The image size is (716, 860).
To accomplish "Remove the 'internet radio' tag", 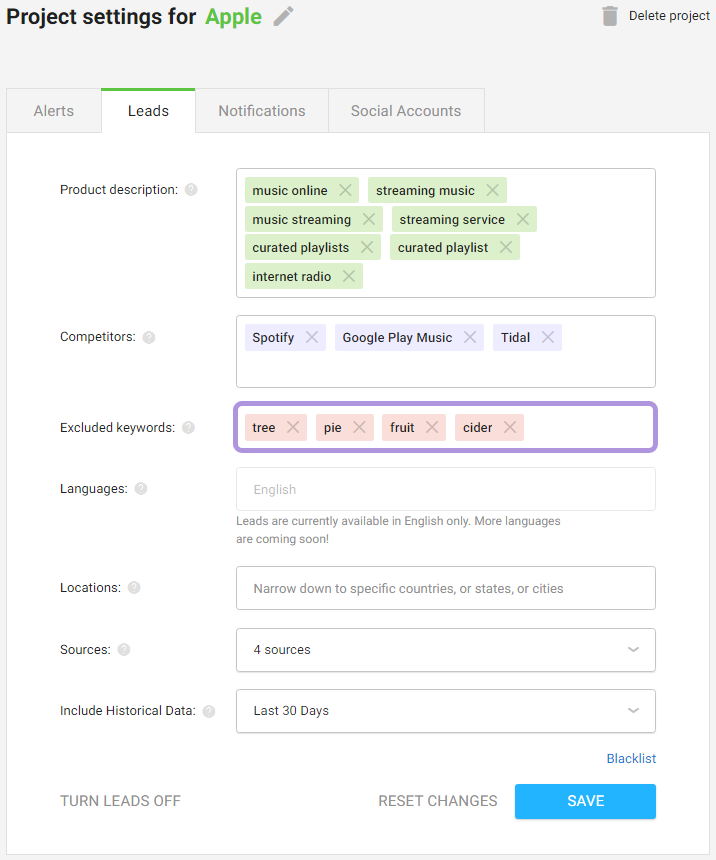I will (349, 276).
